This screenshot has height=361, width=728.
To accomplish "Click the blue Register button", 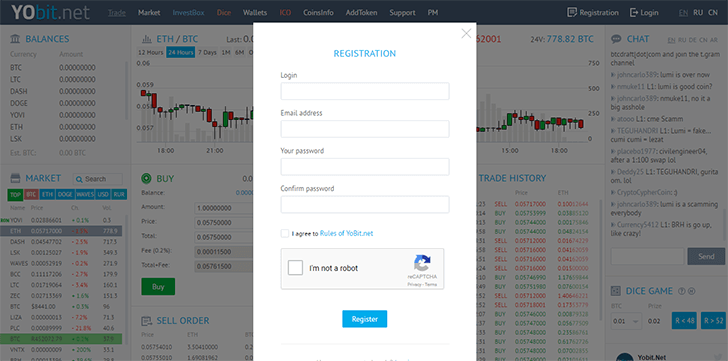I will coord(364,319).
